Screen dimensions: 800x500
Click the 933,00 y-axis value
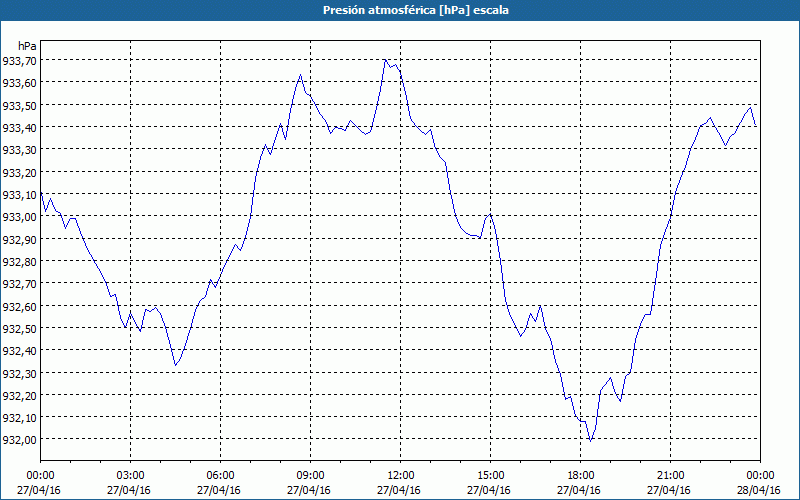coord(19,216)
